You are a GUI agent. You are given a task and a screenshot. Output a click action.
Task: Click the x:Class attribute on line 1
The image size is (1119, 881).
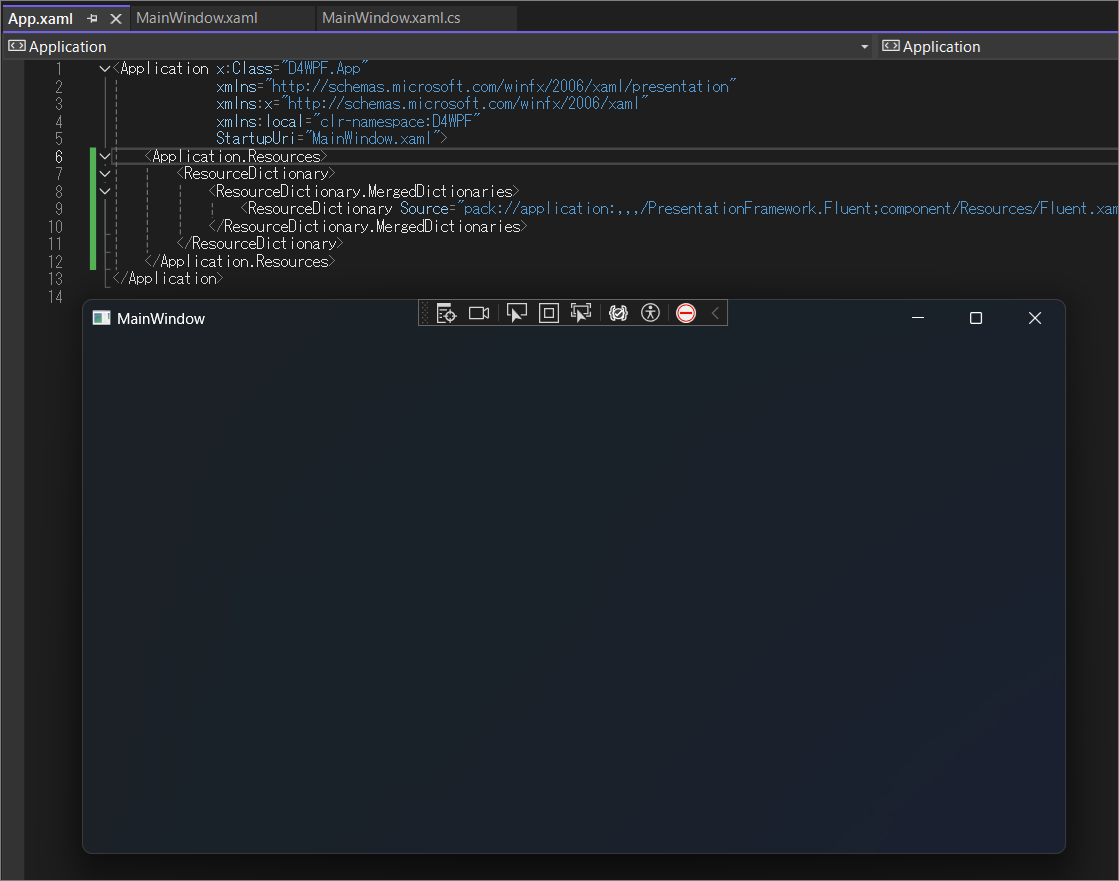(x=245, y=68)
